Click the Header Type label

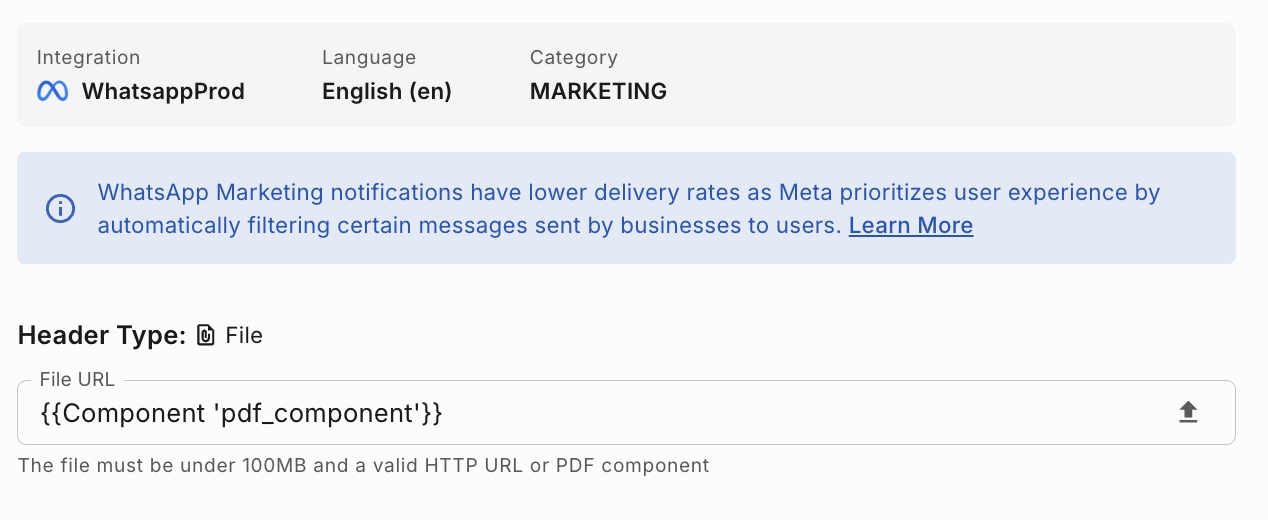[x=102, y=335]
